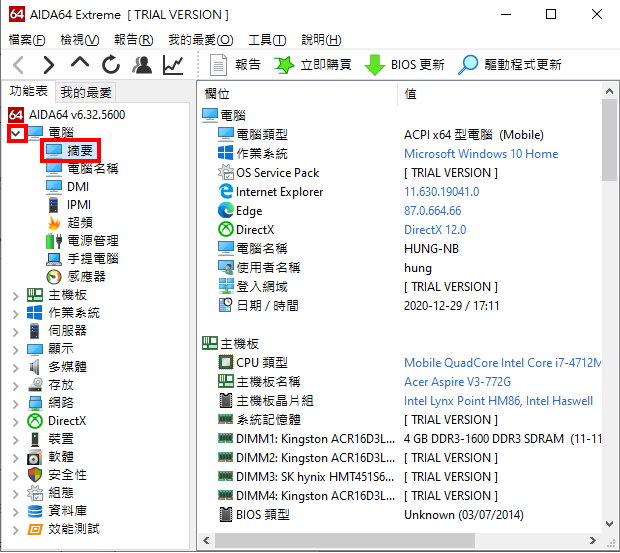Open 感應器 sensor tree item
Screen dimensions: 620x553
86,276
